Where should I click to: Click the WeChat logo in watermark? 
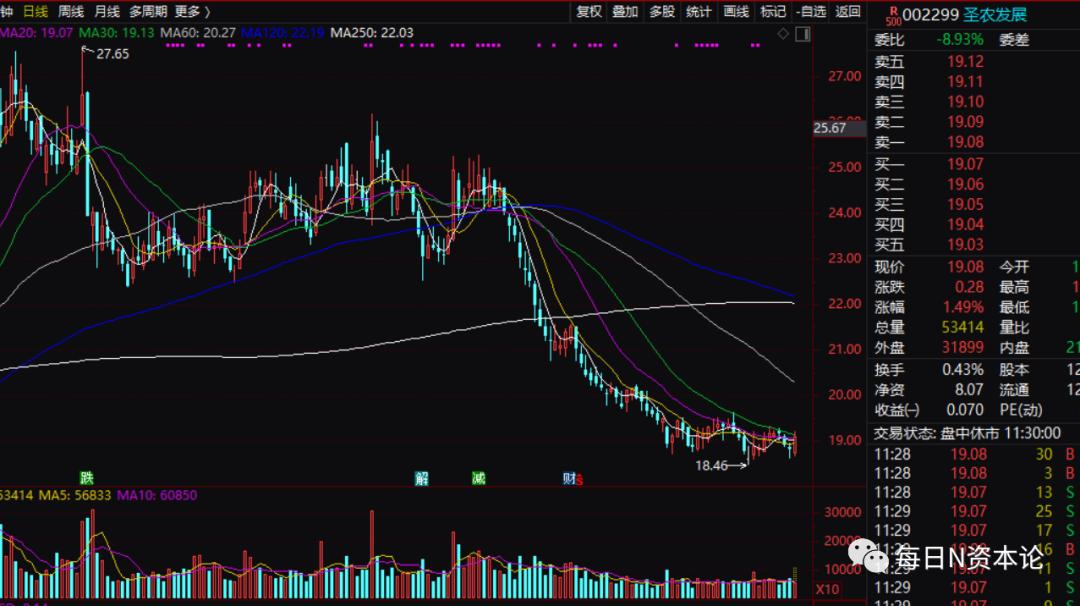pyautogui.click(x=868, y=554)
